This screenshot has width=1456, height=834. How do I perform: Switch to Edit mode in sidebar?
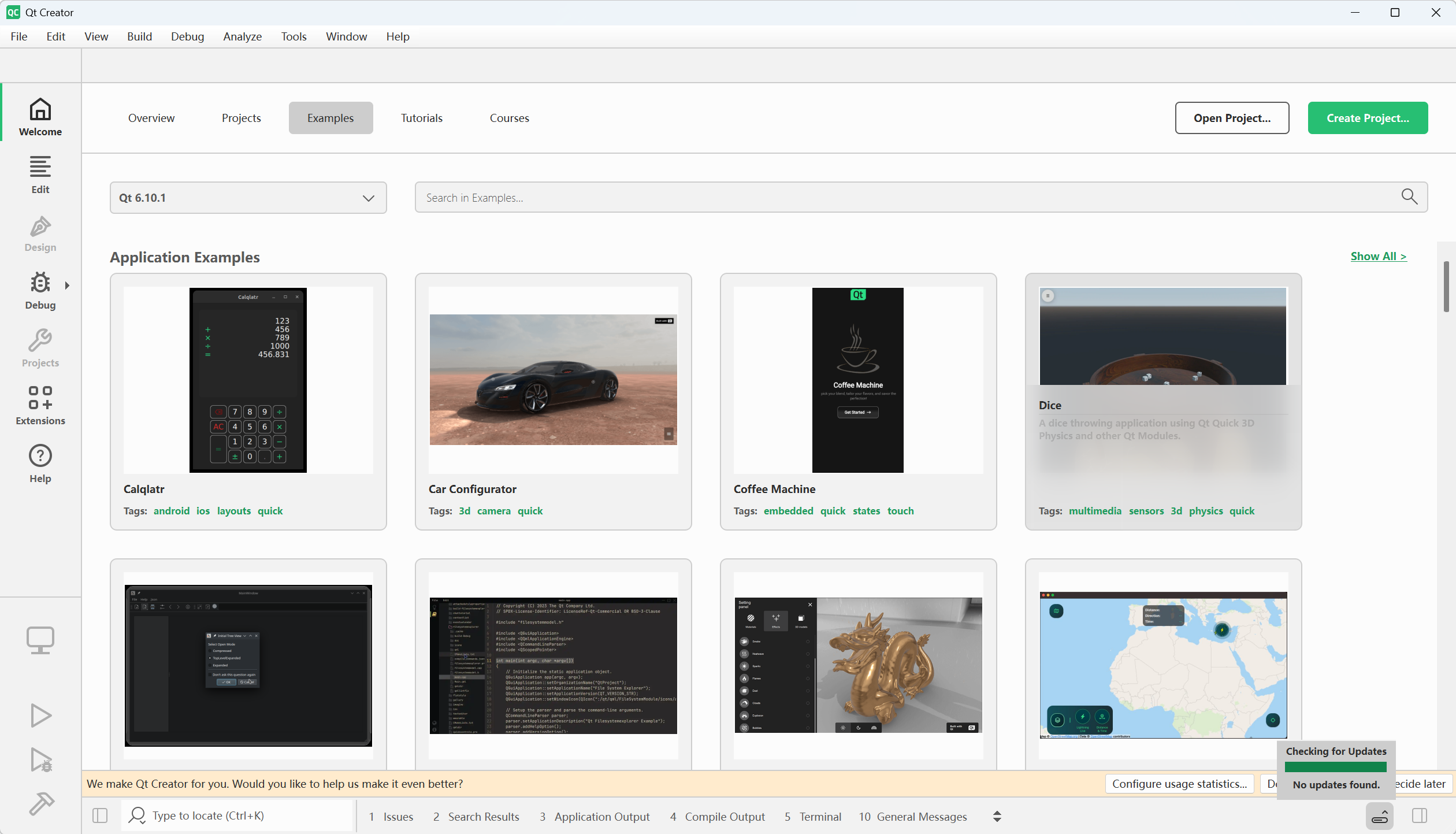coord(40,174)
